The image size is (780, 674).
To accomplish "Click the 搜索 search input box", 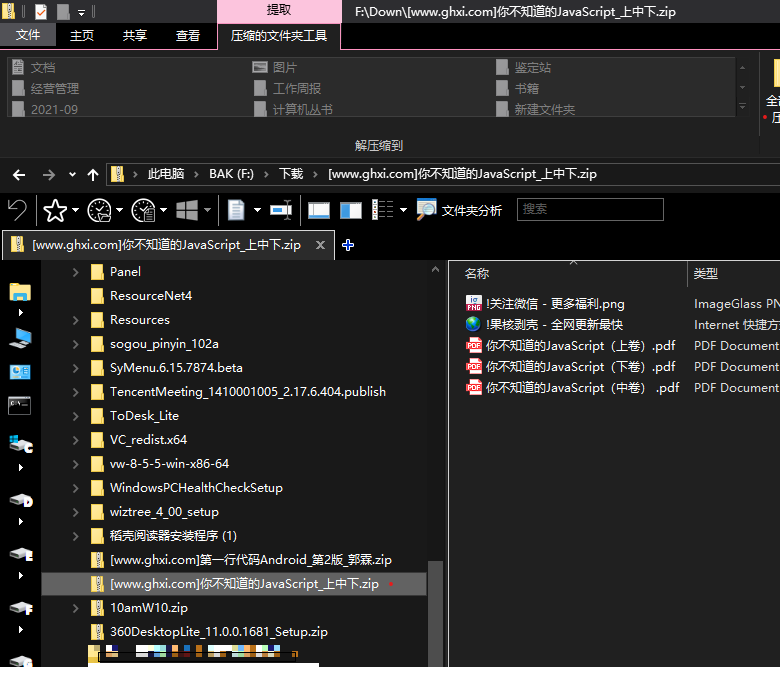I will coord(590,209).
